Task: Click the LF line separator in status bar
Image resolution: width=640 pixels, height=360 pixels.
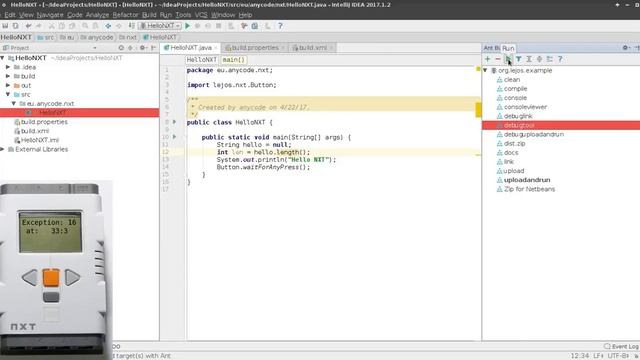Action: click(x=598, y=356)
